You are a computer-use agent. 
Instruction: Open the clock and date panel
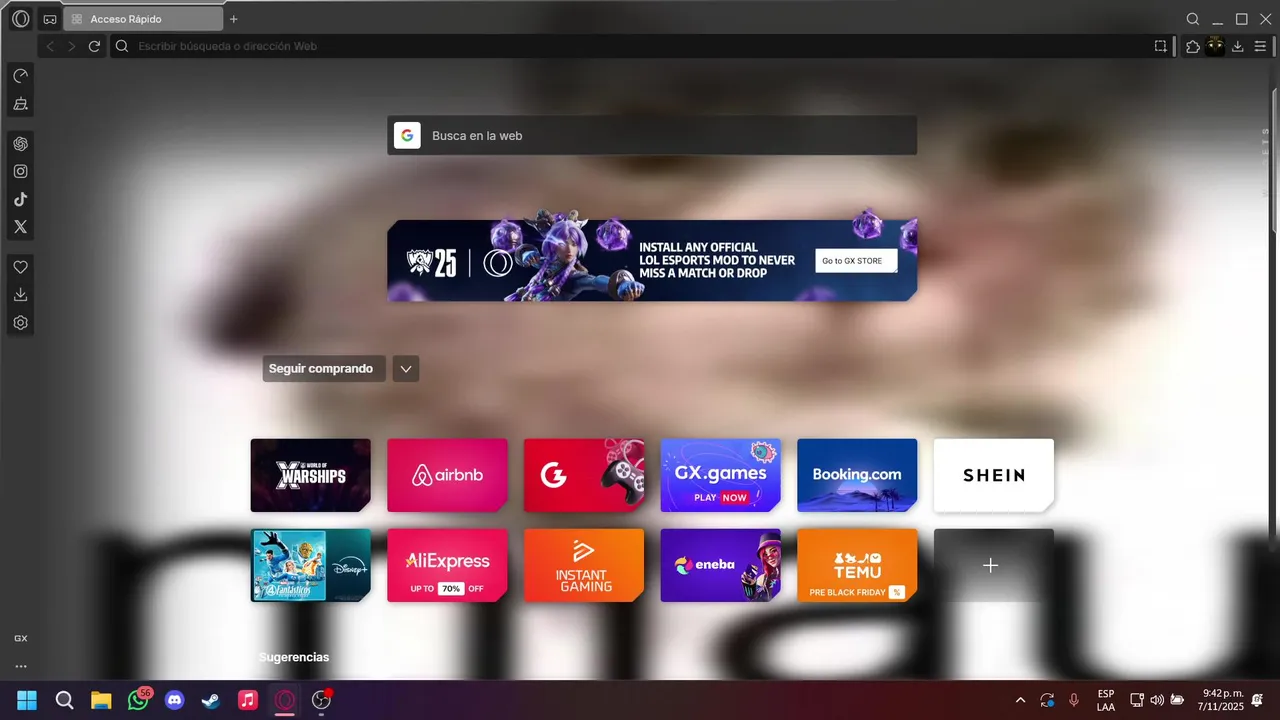click(1222, 700)
